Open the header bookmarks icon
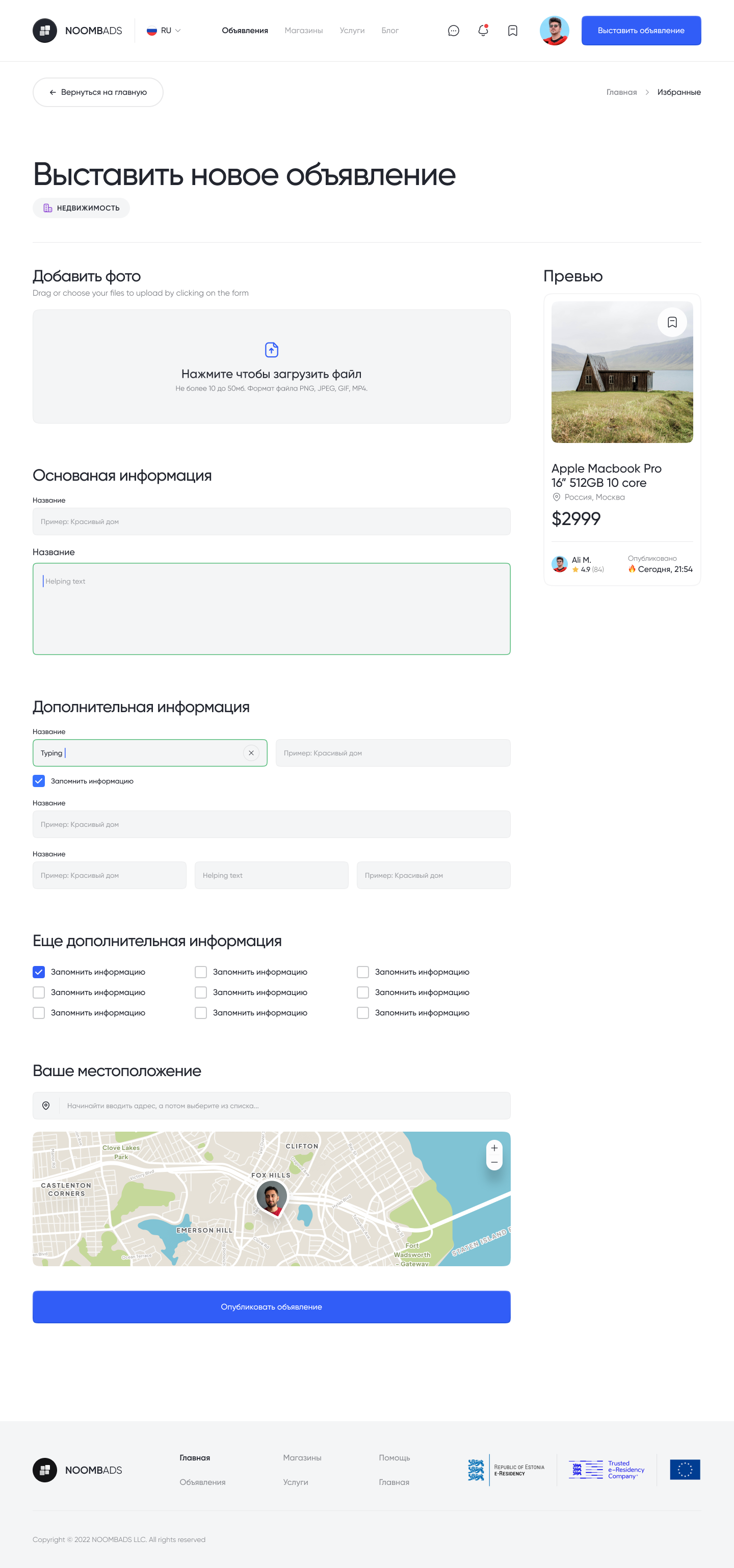734x1568 pixels. pyautogui.click(x=512, y=31)
